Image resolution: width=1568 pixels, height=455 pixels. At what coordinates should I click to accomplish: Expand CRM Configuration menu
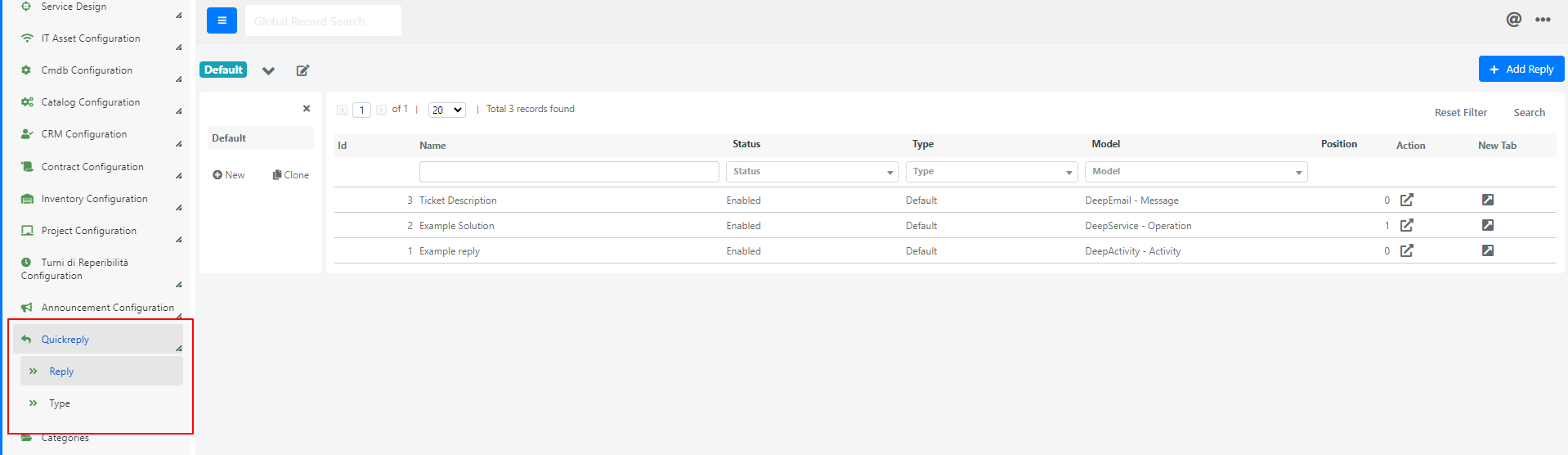pyautogui.click(x=84, y=134)
